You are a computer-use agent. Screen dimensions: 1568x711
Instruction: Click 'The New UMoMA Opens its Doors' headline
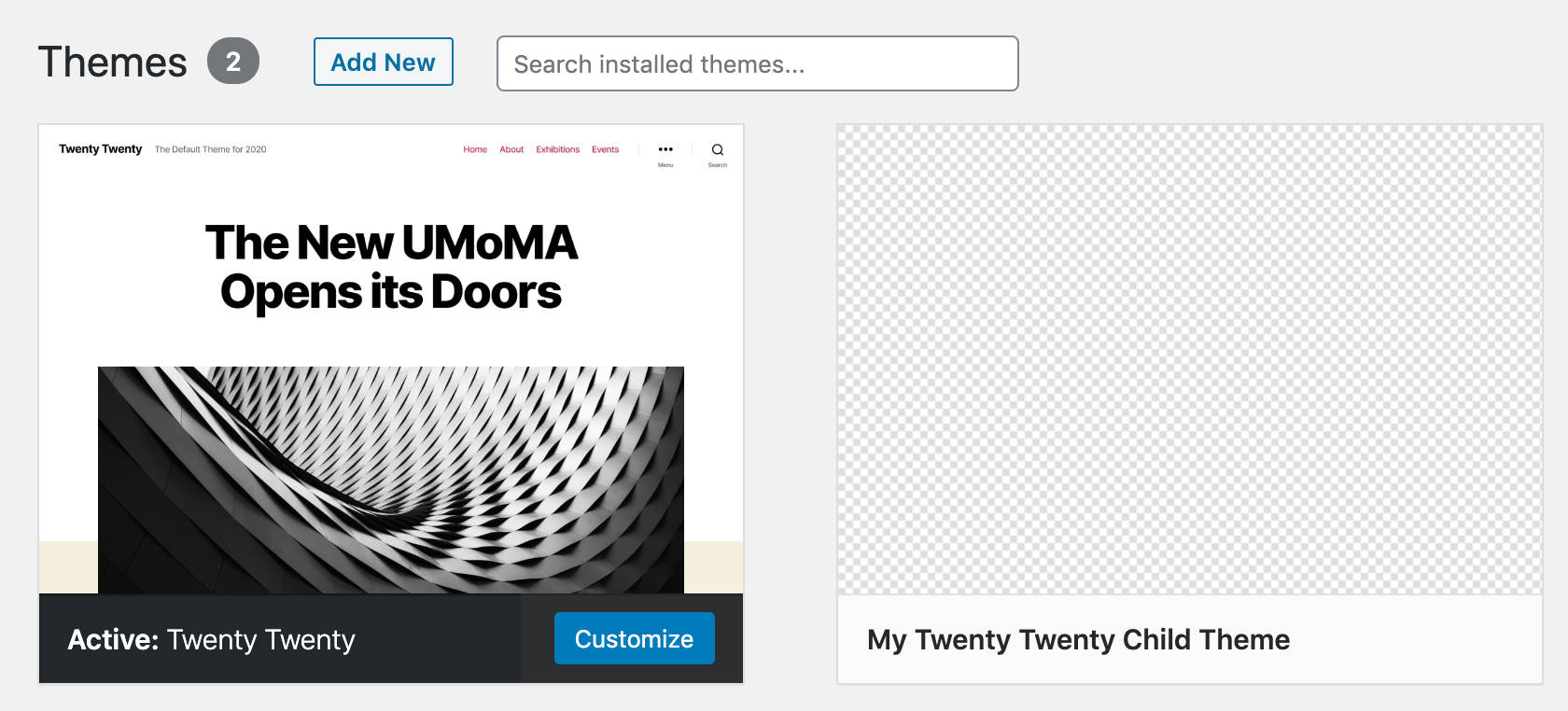pyautogui.click(x=391, y=267)
